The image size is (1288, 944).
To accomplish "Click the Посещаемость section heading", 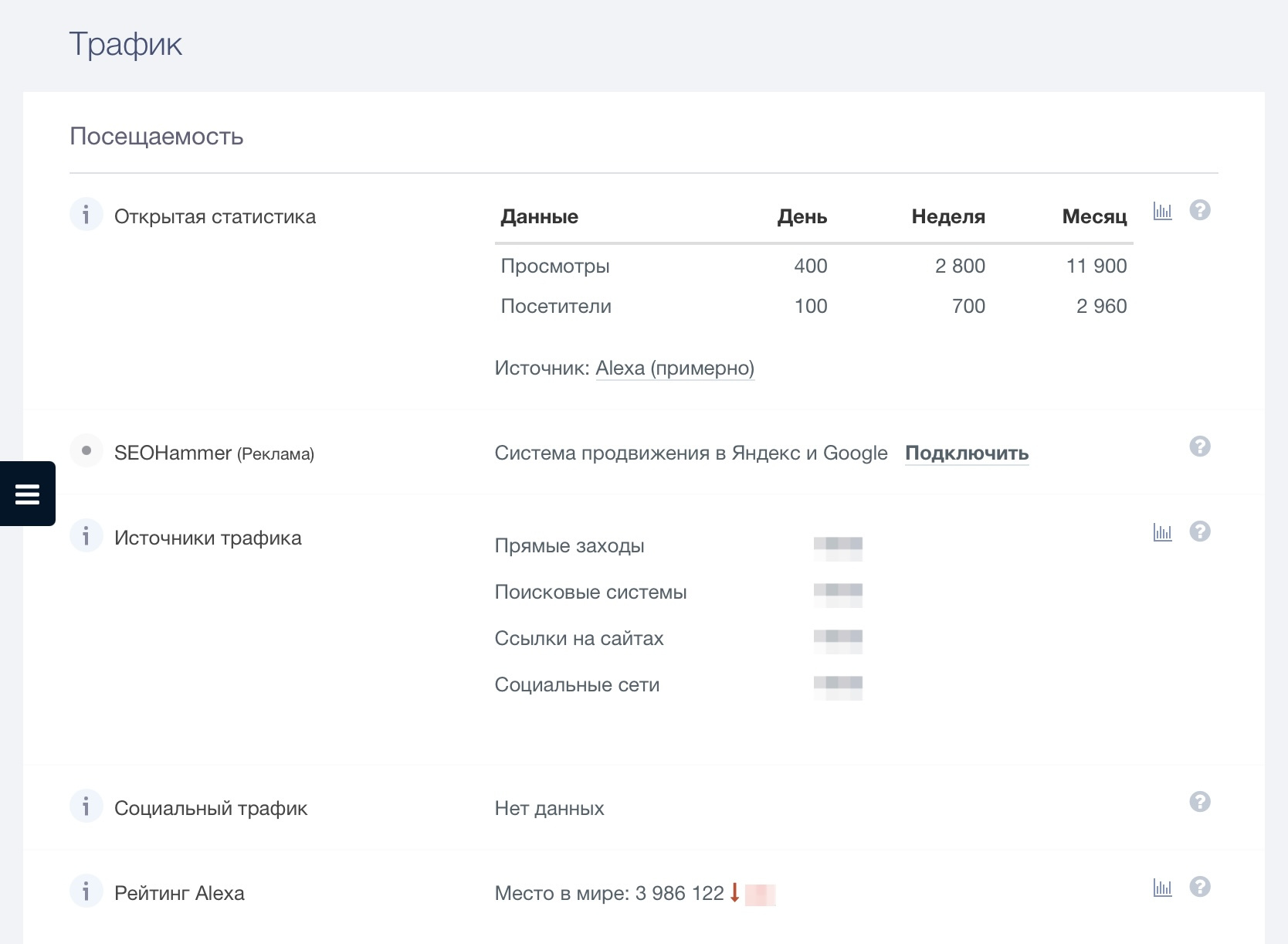I will [x=157, y=136].
